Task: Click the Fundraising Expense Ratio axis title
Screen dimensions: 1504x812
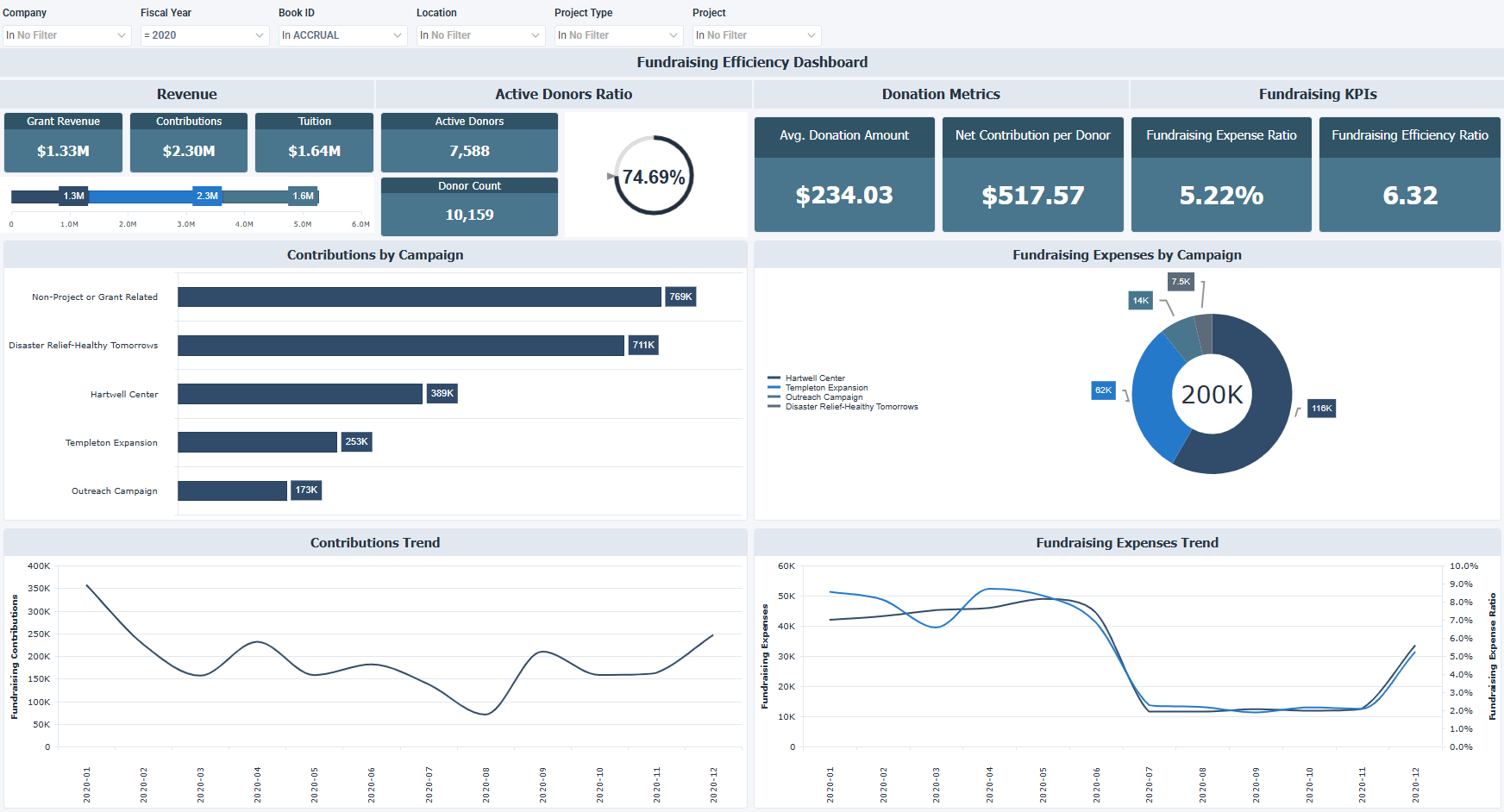Action: (x=1493, y=656)
